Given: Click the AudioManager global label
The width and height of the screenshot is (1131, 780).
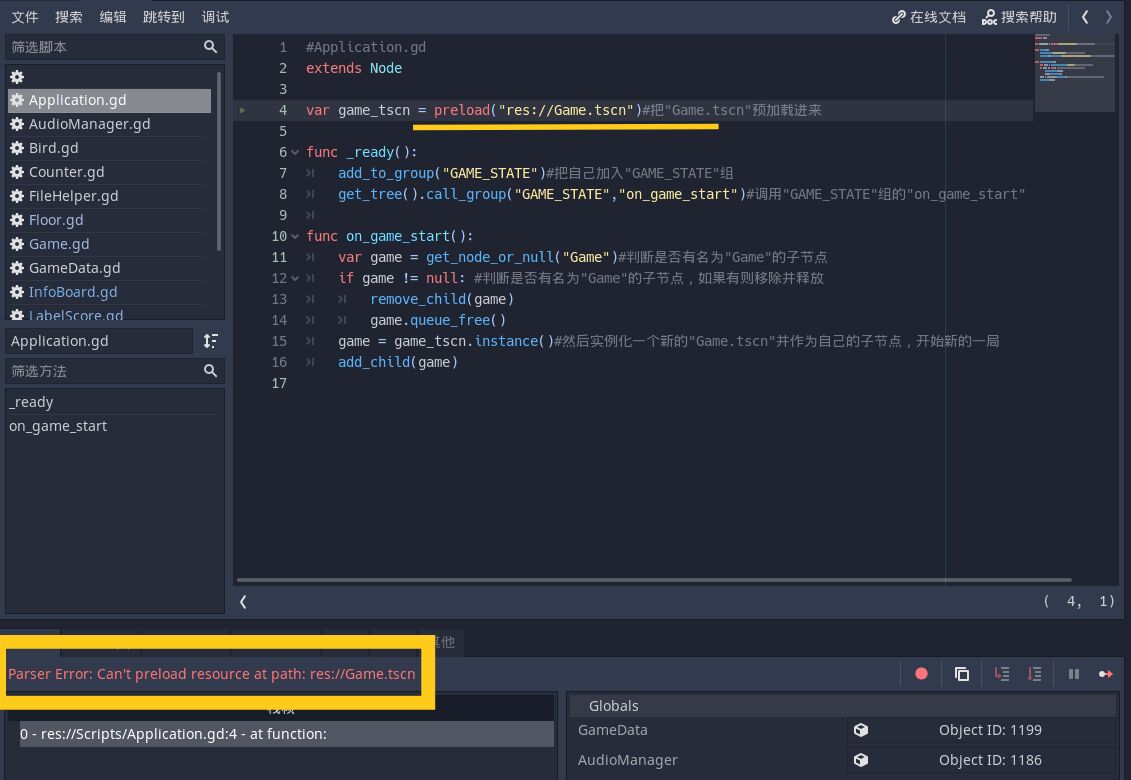Looking at the screenshot, I should pos(628,760).
